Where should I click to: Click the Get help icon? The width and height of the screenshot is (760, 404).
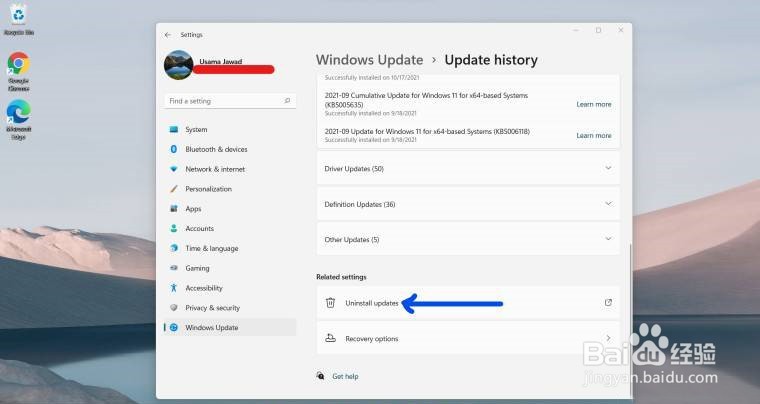(x=320, y=376)
